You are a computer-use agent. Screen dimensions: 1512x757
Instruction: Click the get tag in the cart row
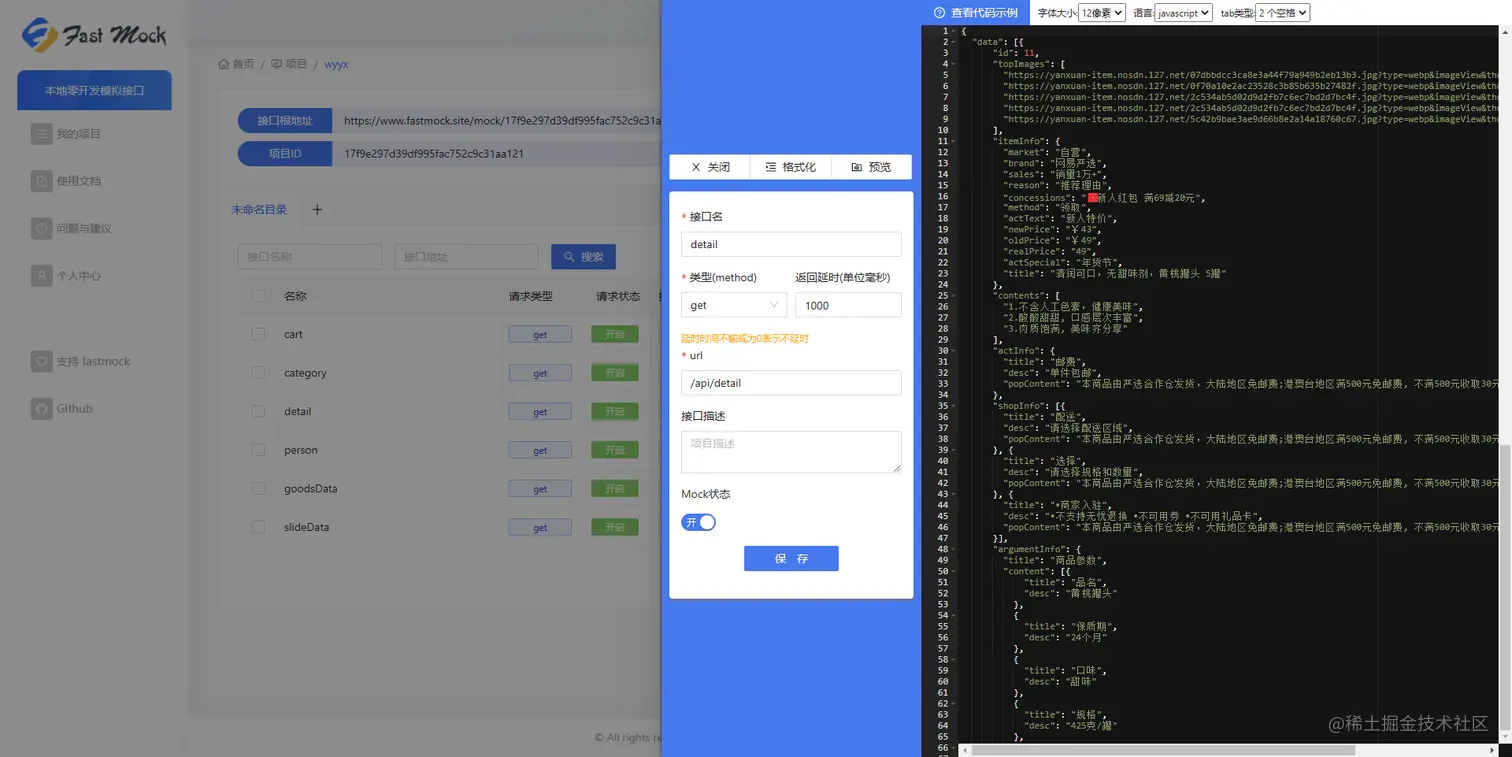tap(540, 335)
